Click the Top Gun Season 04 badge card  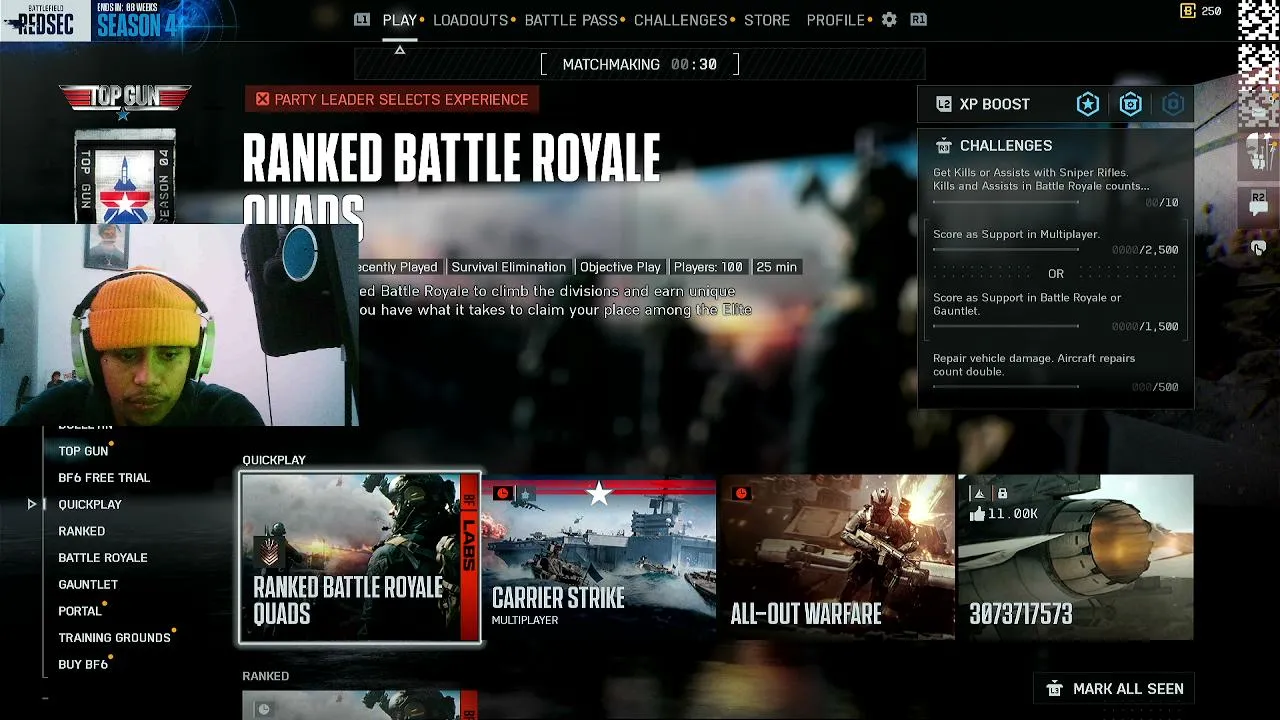125,176
